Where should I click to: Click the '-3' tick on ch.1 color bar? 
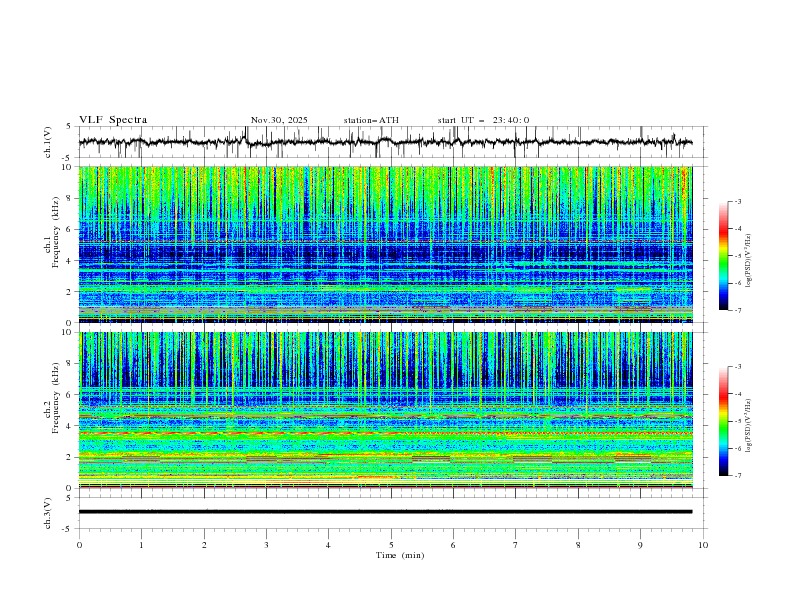[738, 201]
